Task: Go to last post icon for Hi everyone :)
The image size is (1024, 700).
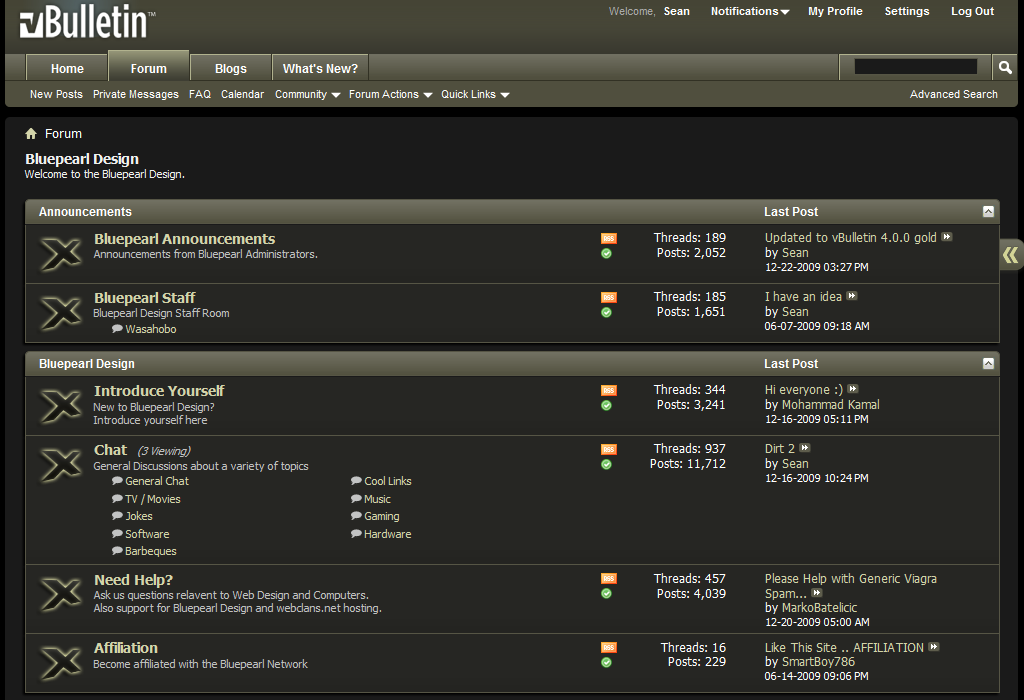Action: 853,389
